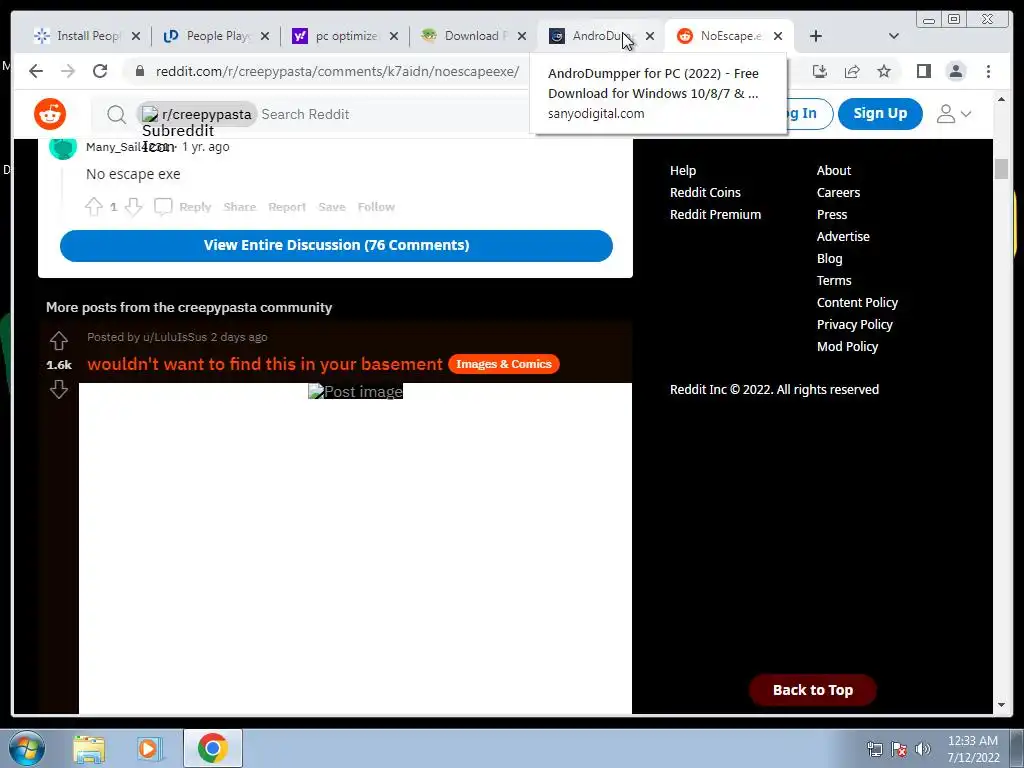Viewport: 1024px width, 768px height.
Task: Upvote the Many_Sail comment
Action: 93,207
